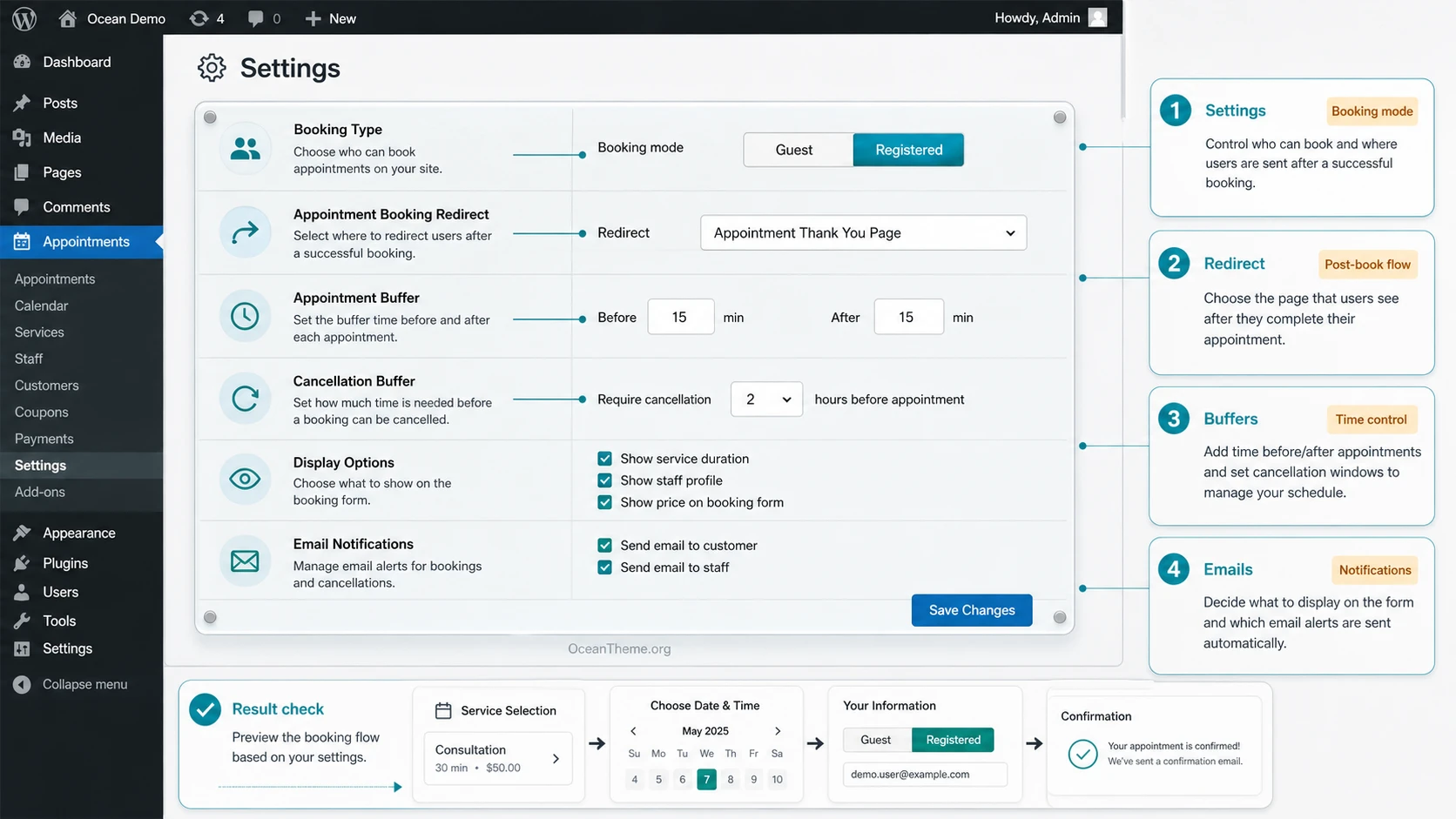
Task: Open Add-ons submenu item
Action: (39, 492)
